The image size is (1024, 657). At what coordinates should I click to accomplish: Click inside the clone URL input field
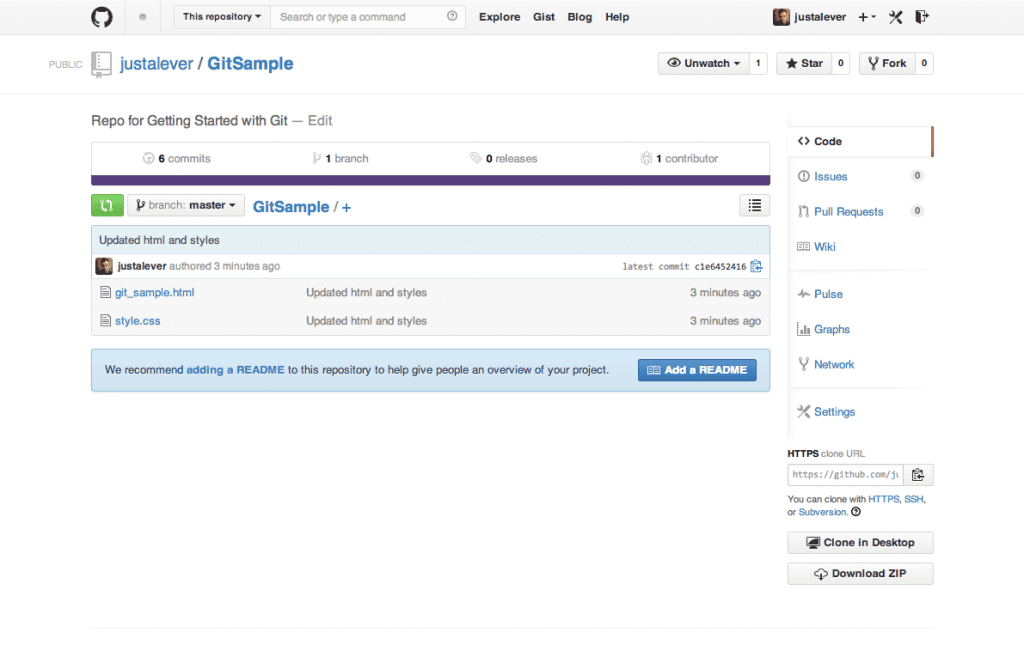pos(845,474)
